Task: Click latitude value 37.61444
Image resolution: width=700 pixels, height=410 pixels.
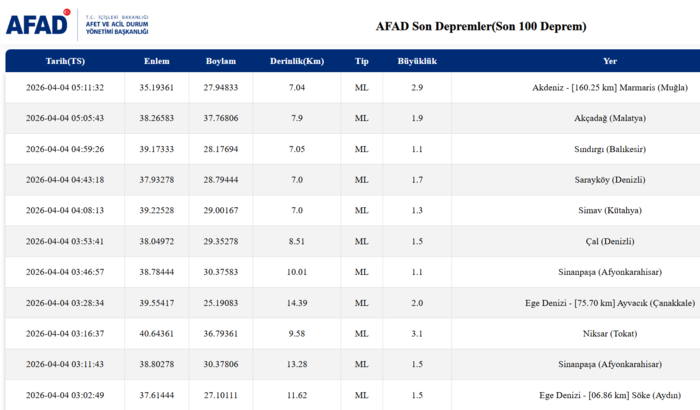Action: [x=157, y=395]
